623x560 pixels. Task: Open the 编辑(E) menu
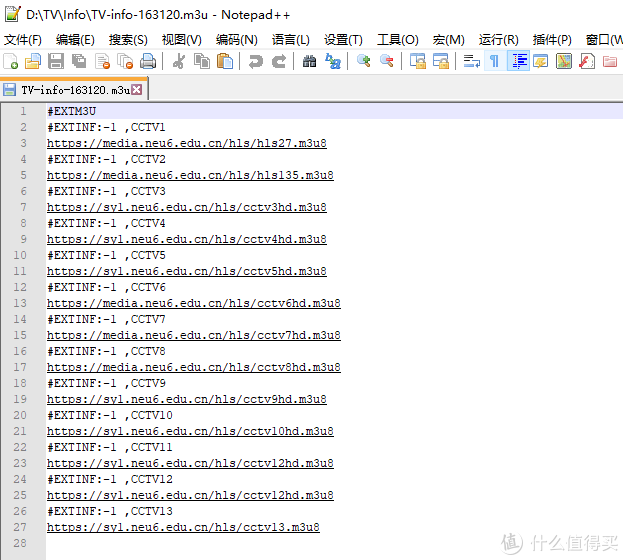75,40
